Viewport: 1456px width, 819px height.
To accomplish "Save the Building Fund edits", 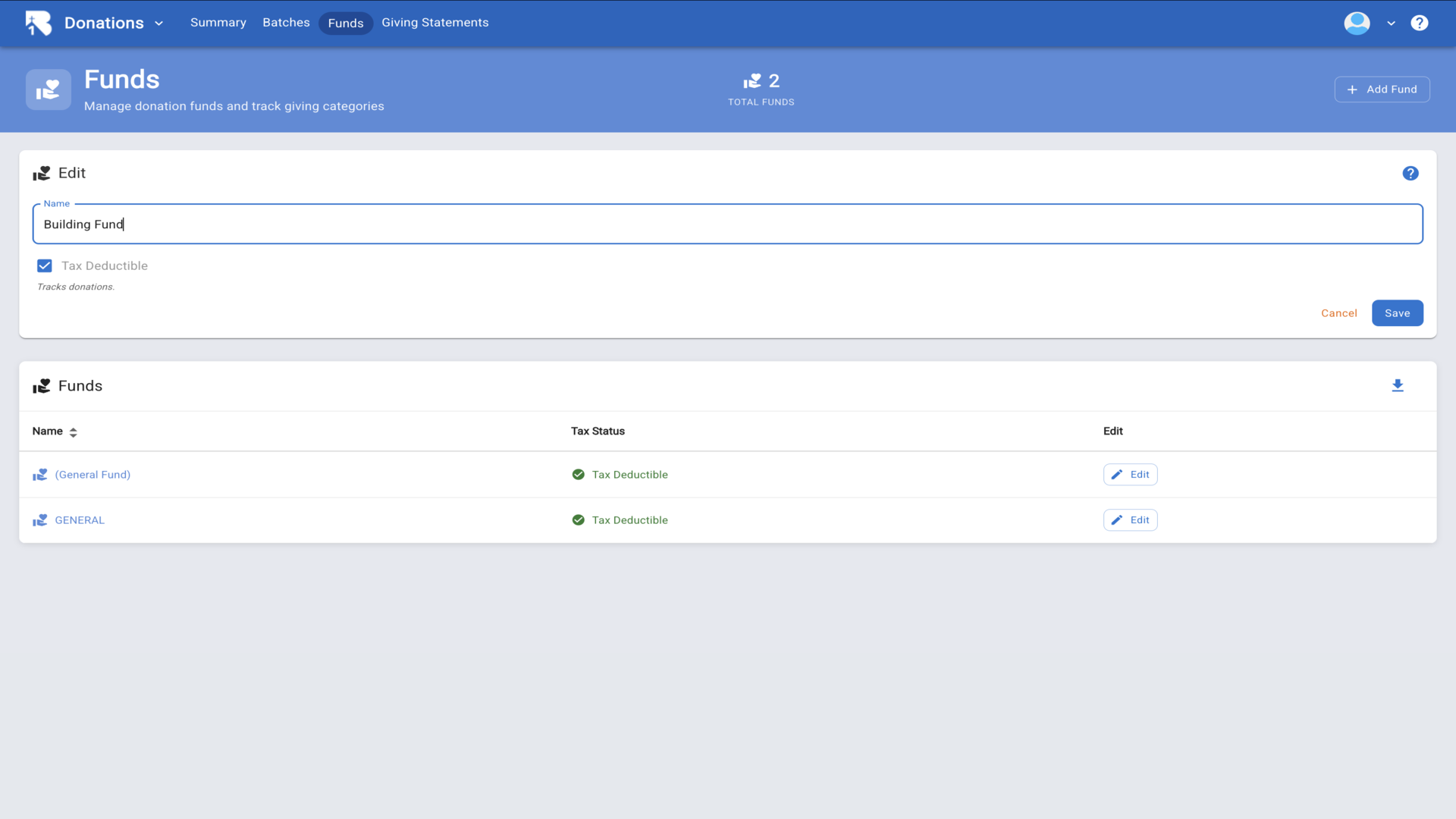I will point(1396,313).
